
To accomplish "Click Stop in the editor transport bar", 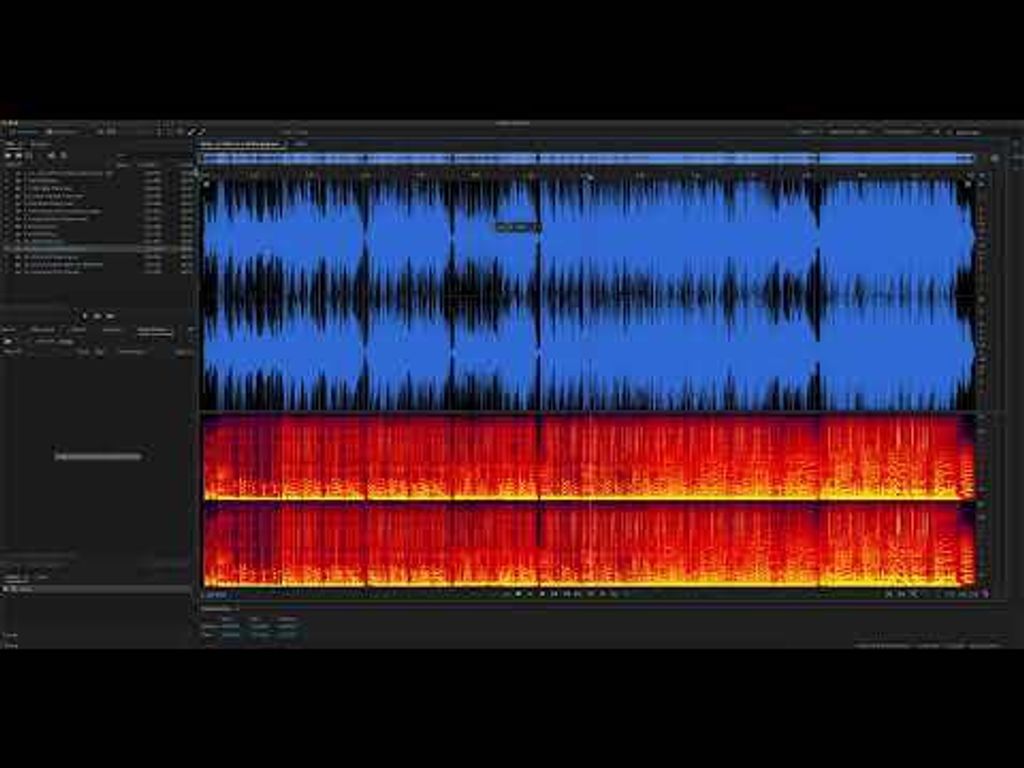I will [x=518, y=594].
